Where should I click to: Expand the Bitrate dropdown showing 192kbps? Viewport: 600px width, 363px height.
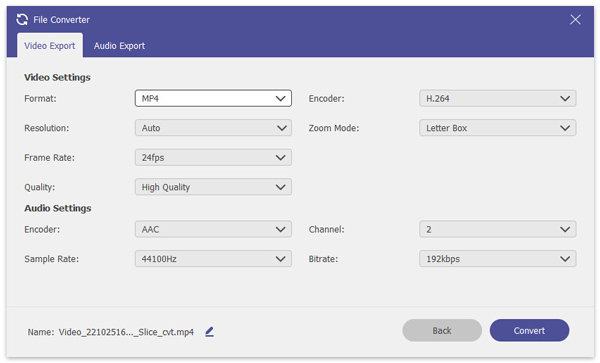497,259
